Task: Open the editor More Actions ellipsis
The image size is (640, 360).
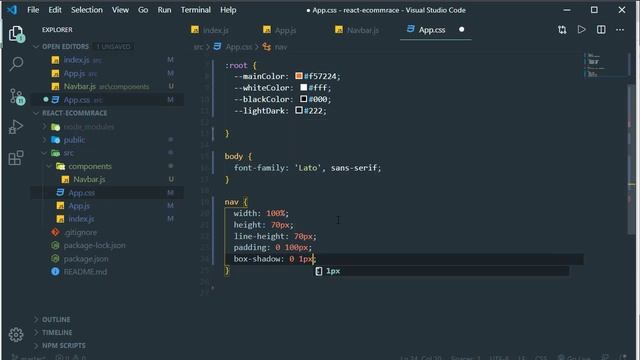Action: pos(620,30)
